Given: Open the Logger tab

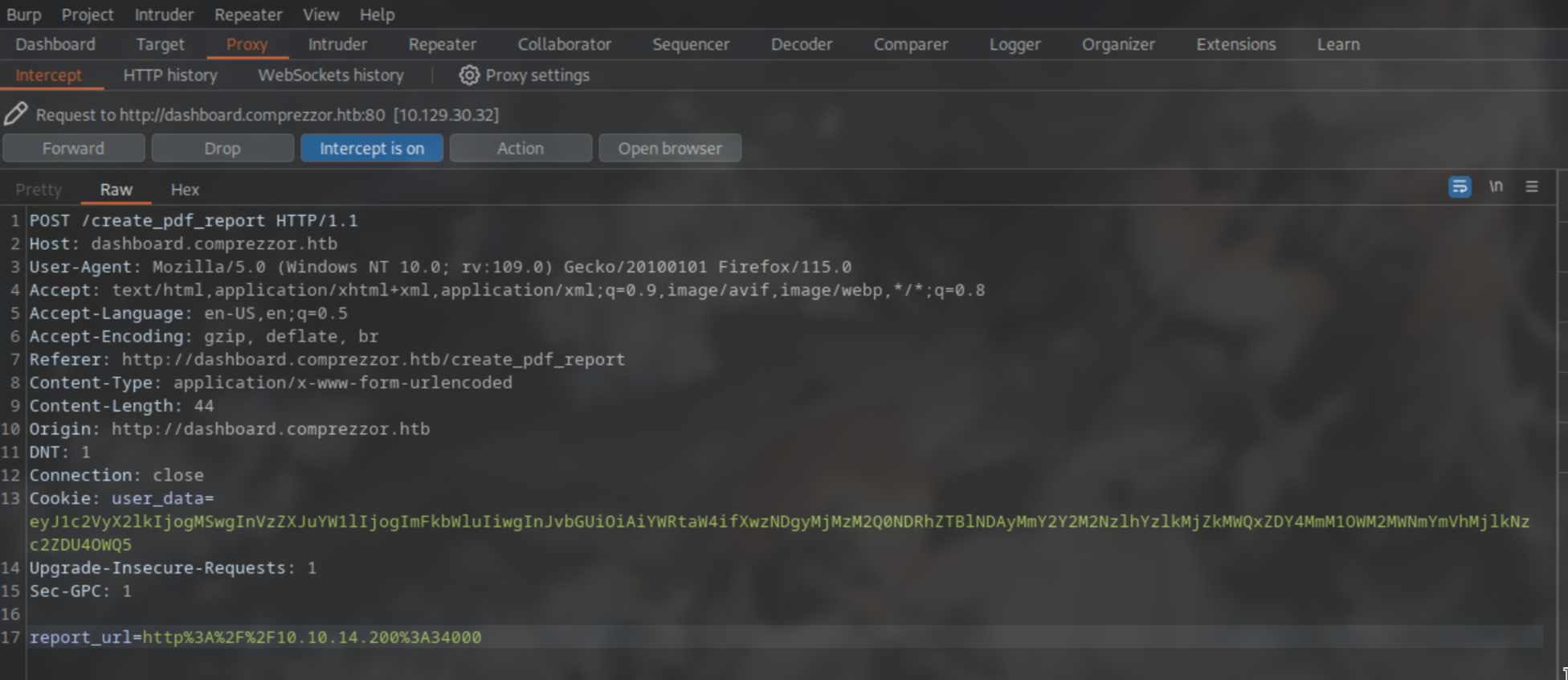Looking at the screenshot, I should (x=1015, y=44).
